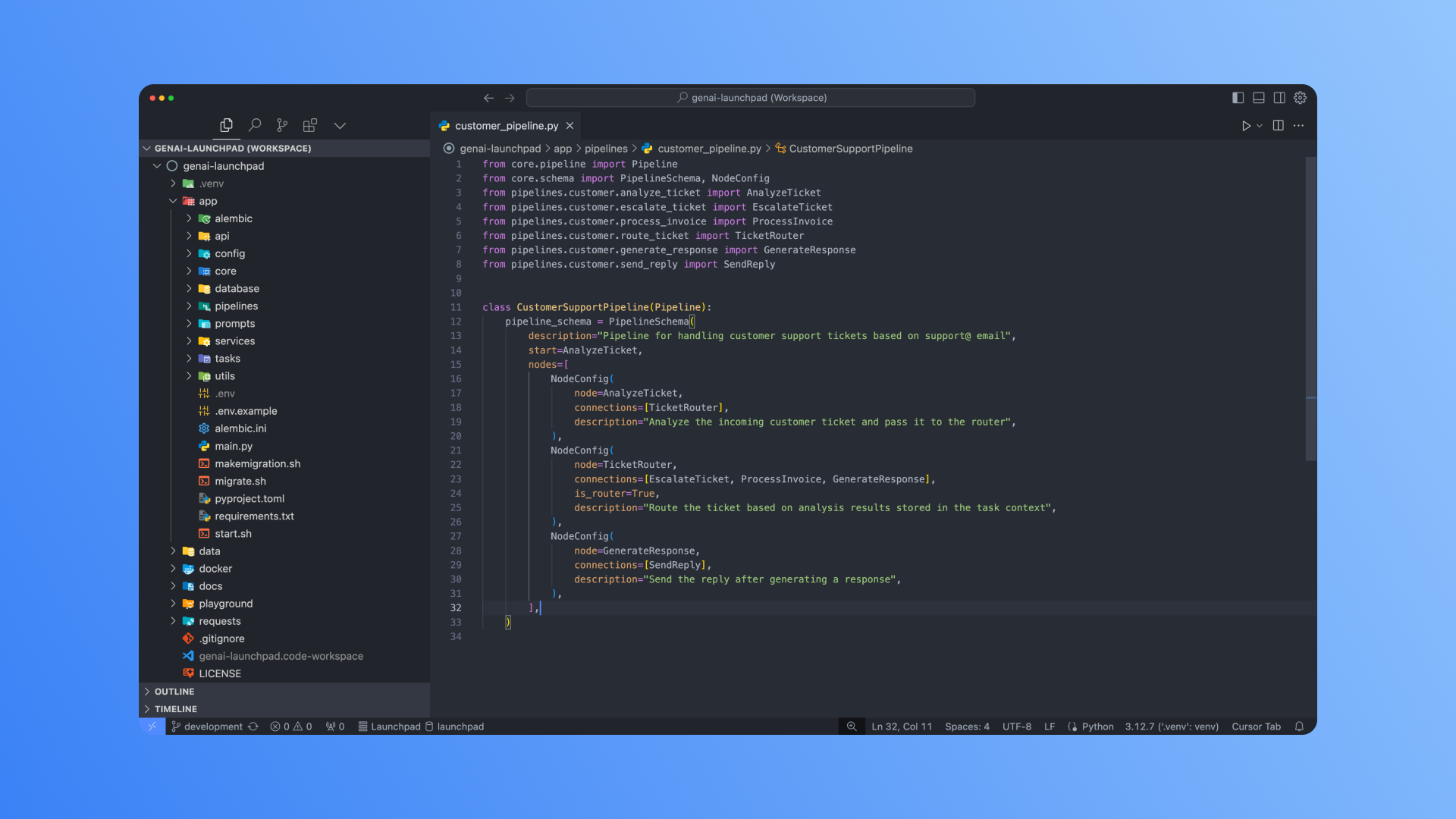This screenshot has height=819, width=1456.
Task: Expand the OUTLINE section
Action: (x=174, y=692)
